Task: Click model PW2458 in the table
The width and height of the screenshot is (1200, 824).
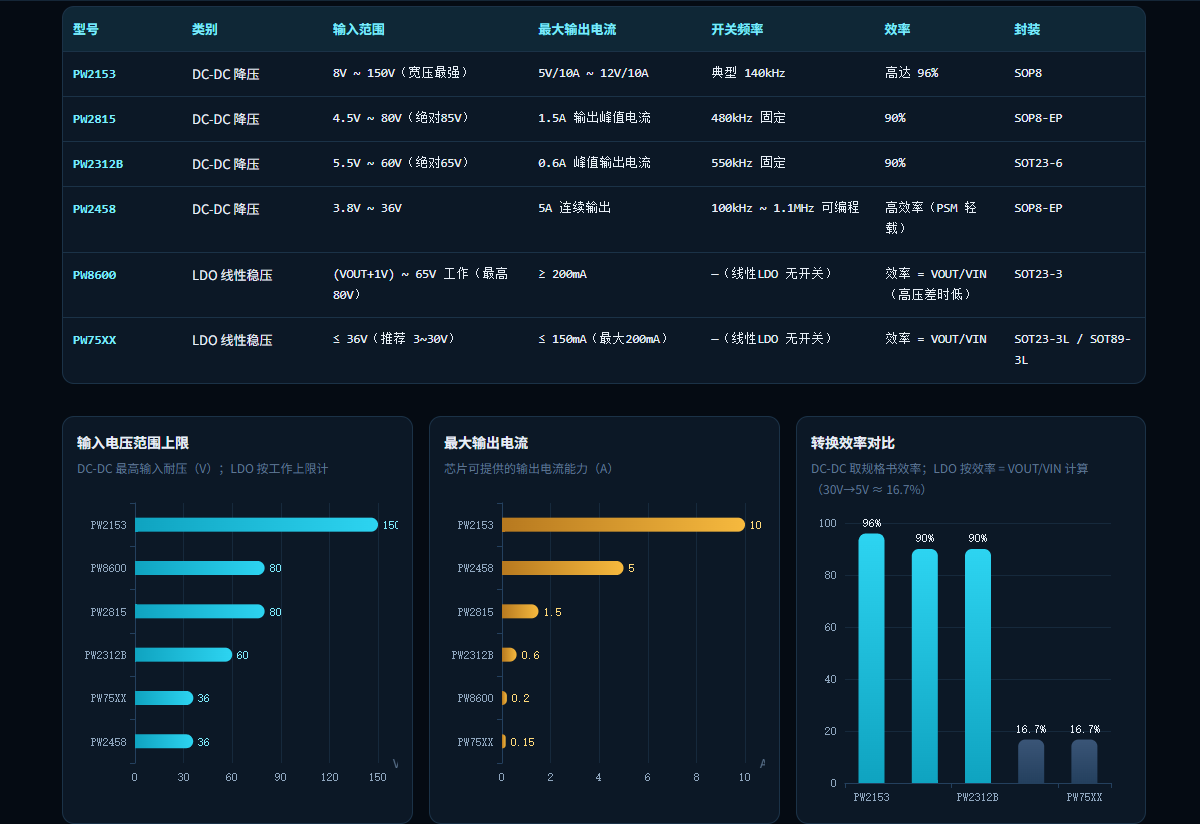Action: click(x=95, y=209)
